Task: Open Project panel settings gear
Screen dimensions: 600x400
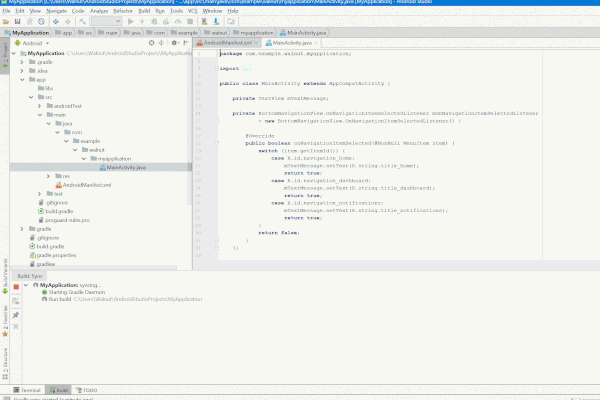Action: (x=174, y=43)
